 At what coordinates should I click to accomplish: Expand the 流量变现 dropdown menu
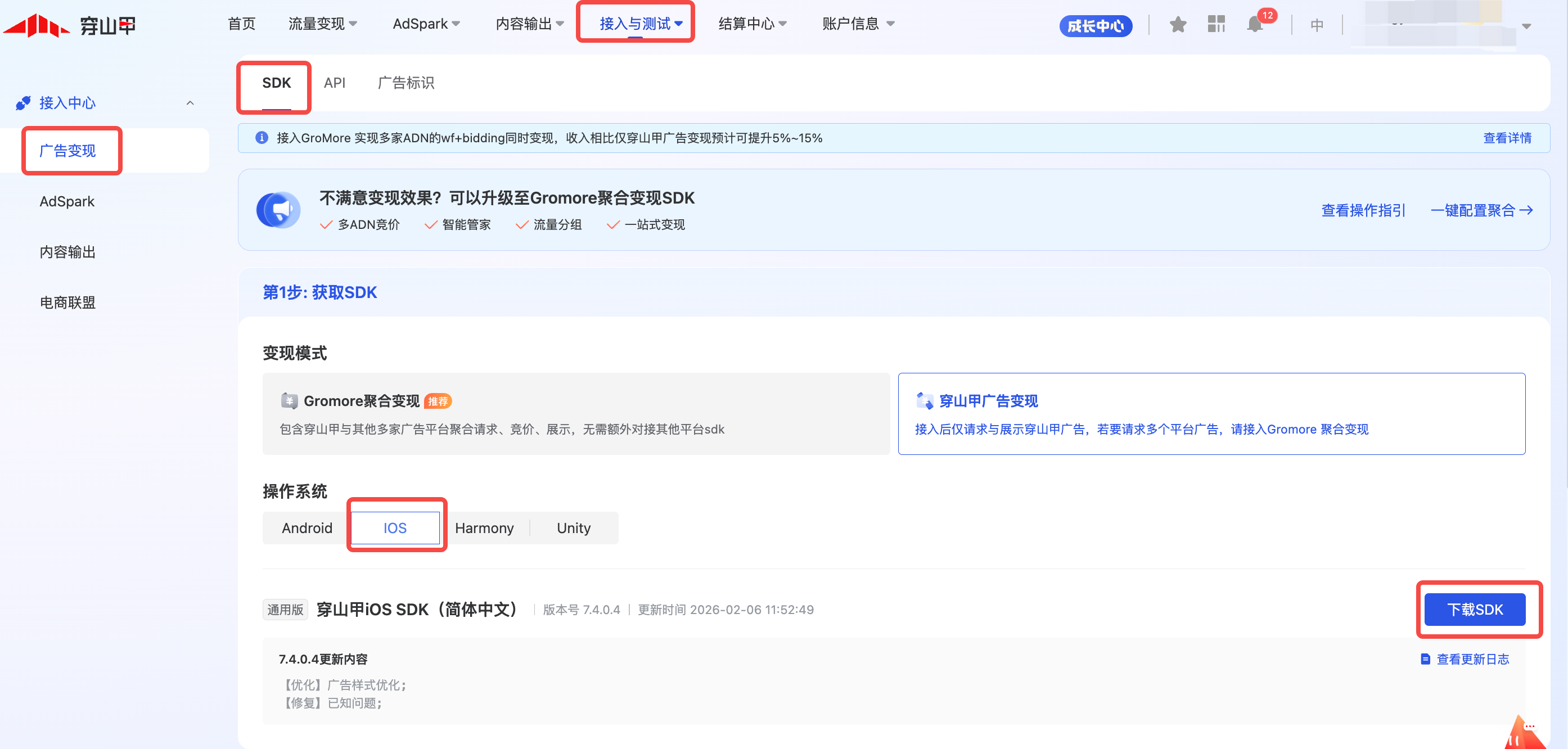click(322, 24)
